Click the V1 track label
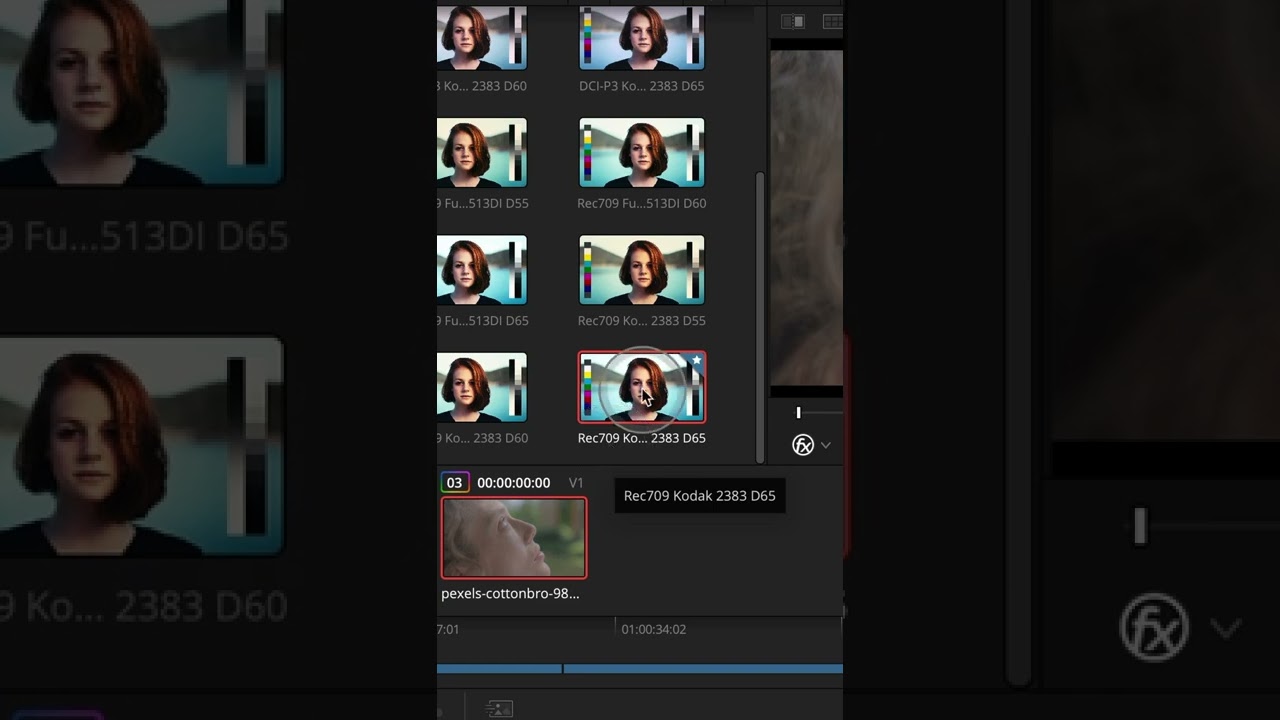This screenshot has height=720, width=1280. 576,482
